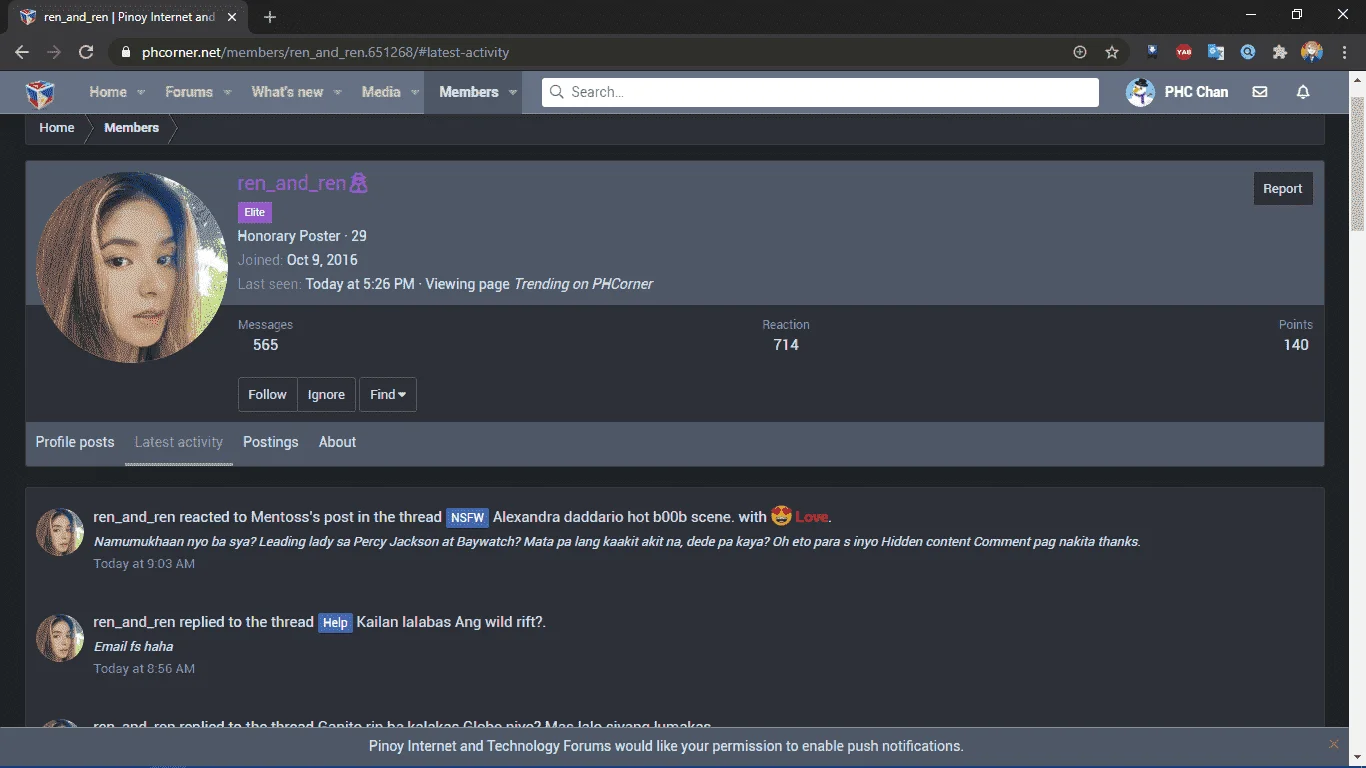
Task: Click the Google Translate extension icon
Action: coord(1216,52)
